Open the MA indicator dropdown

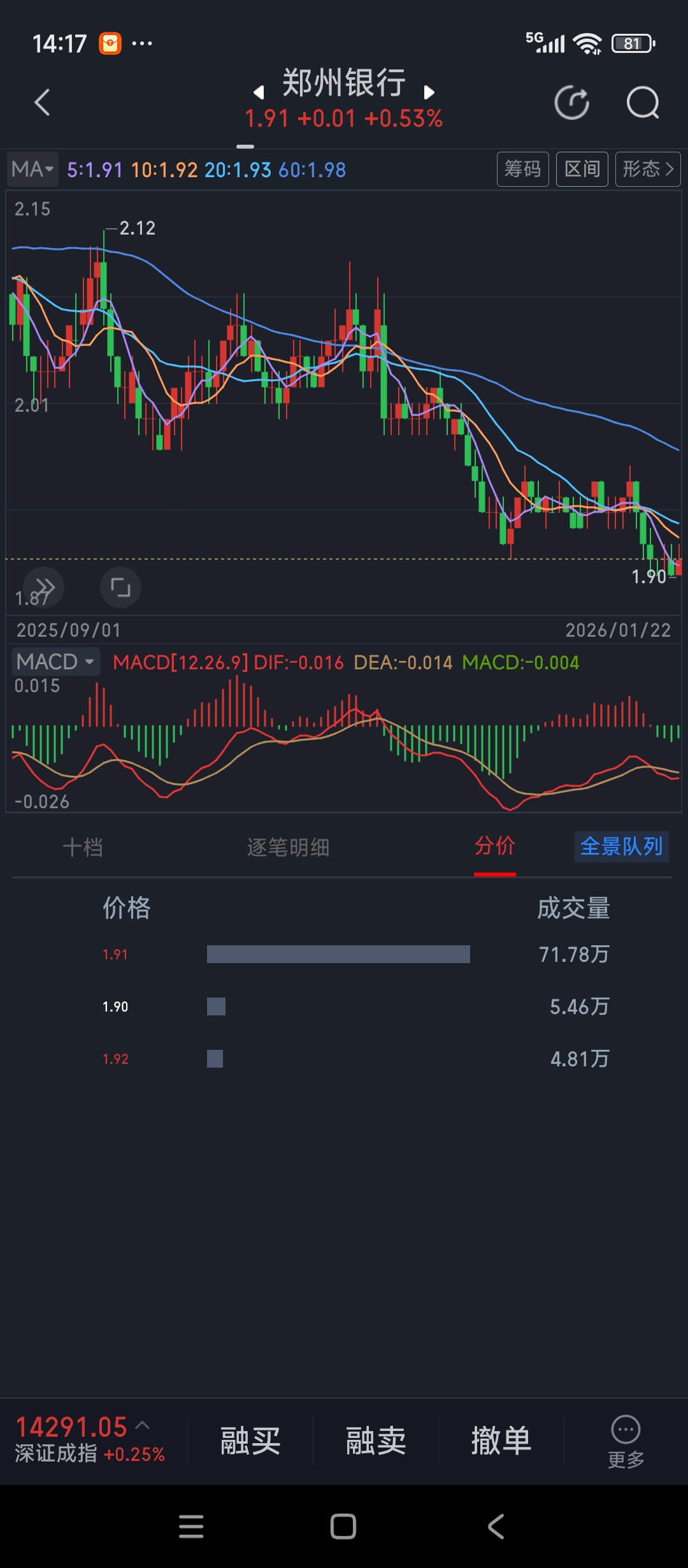coord(32,170)
